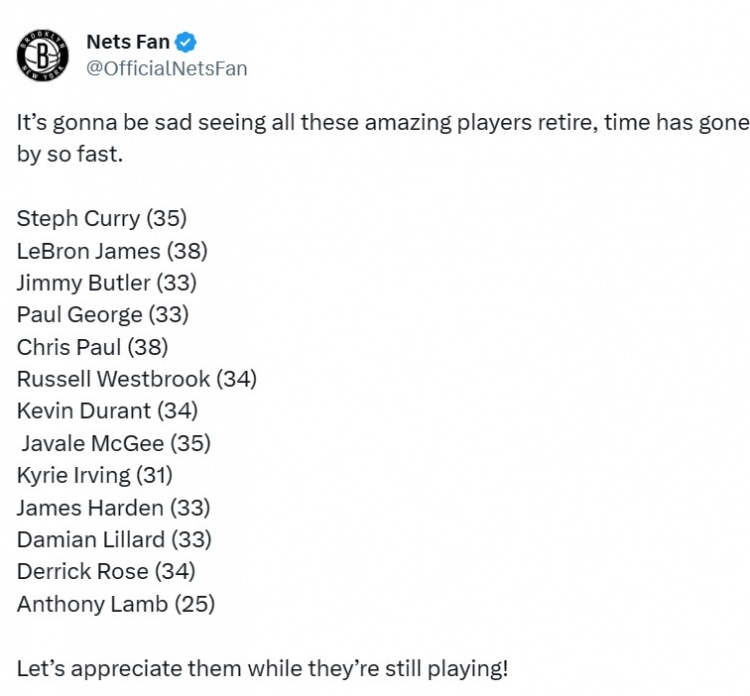This screenshot has height=696, width=750.
Task: Click the Steph Curry (35) line
Action: point(102,219)
